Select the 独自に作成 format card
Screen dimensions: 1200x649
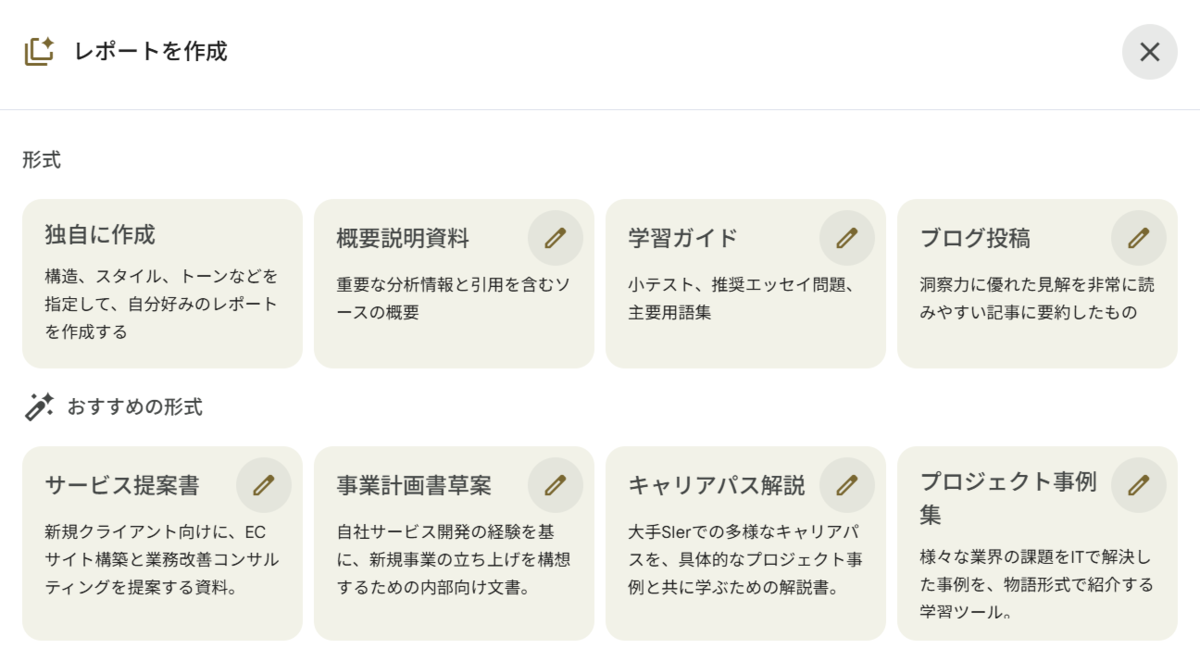tap(162, 284)
